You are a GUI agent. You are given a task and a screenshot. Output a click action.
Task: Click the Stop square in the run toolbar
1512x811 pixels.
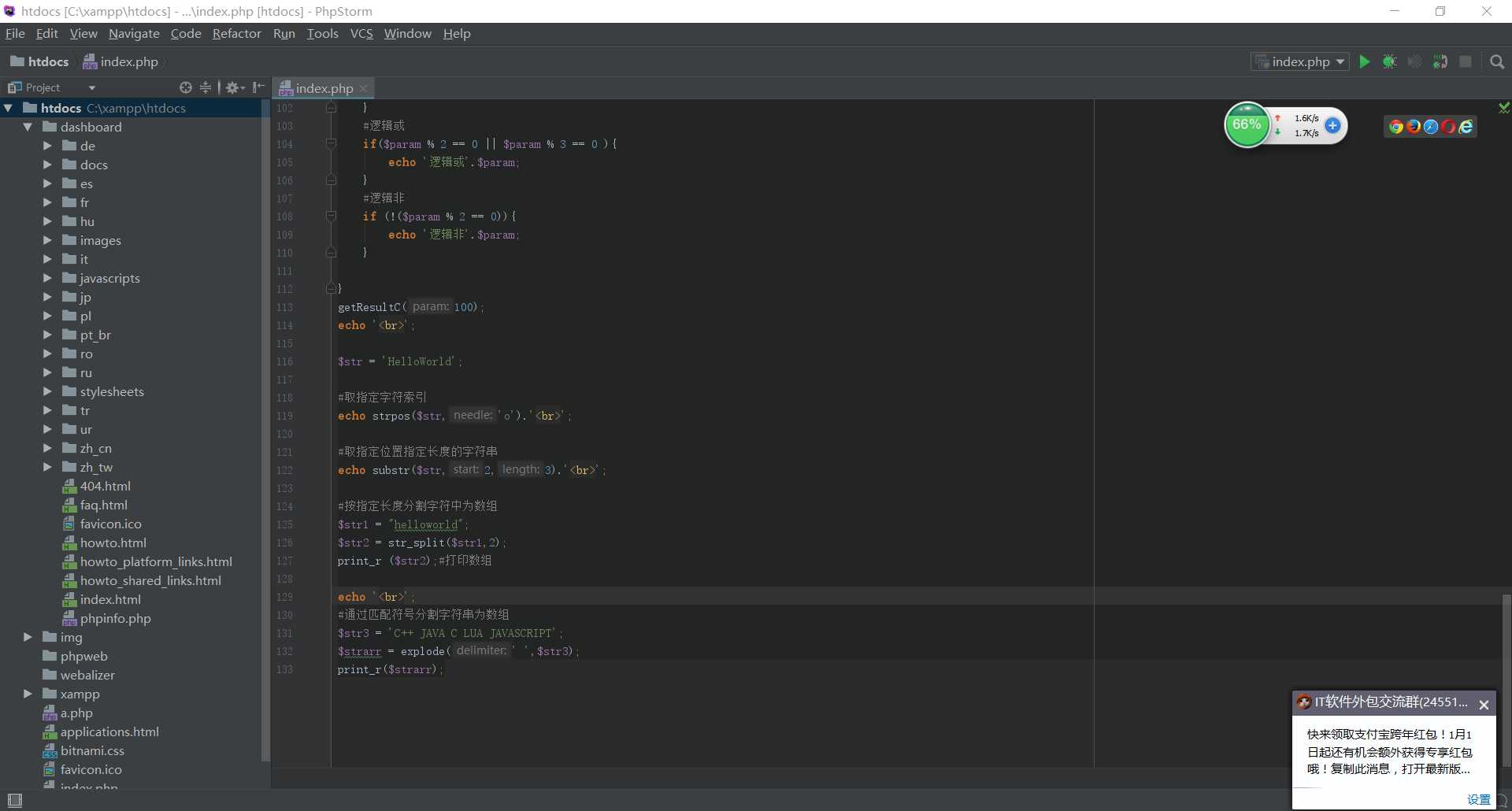pos(1466,61)
